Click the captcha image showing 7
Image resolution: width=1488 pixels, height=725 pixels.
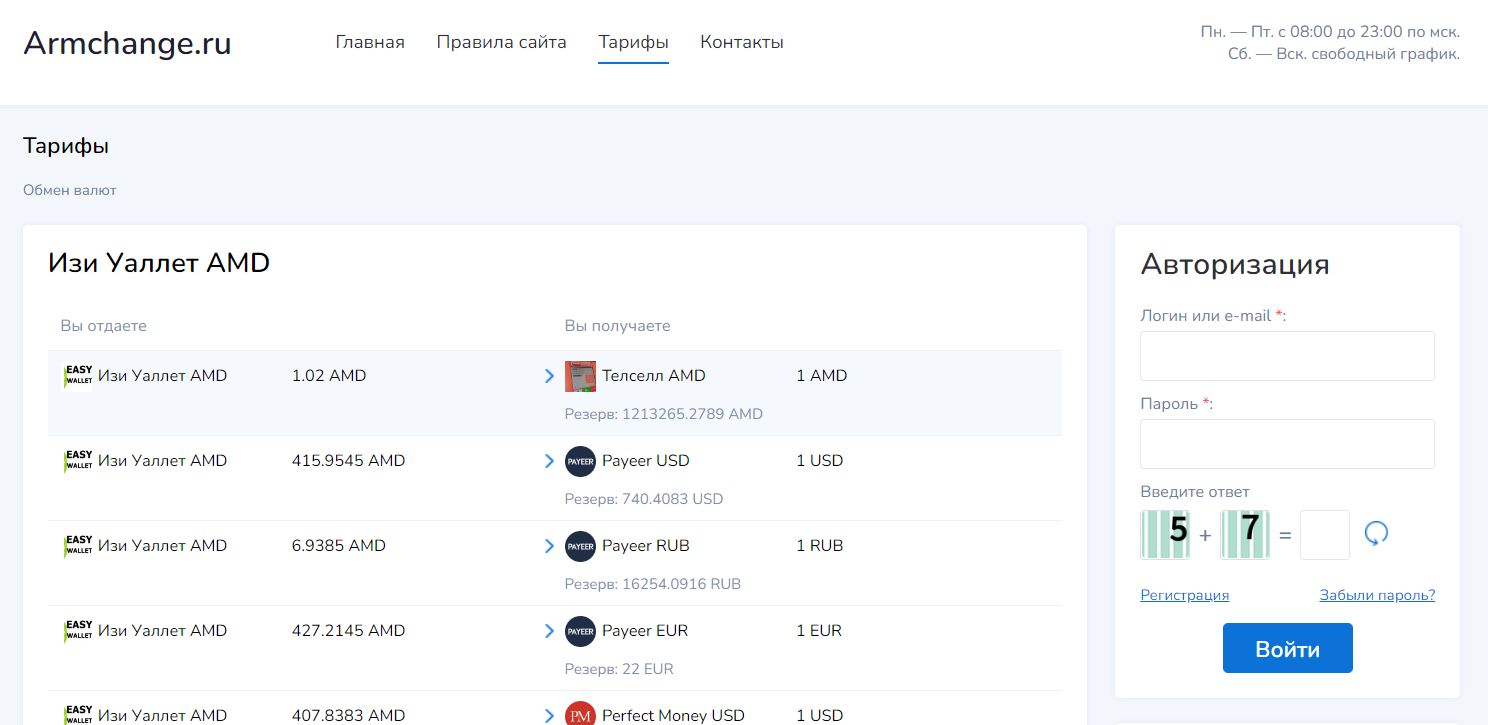click(x=1245, y=535)
